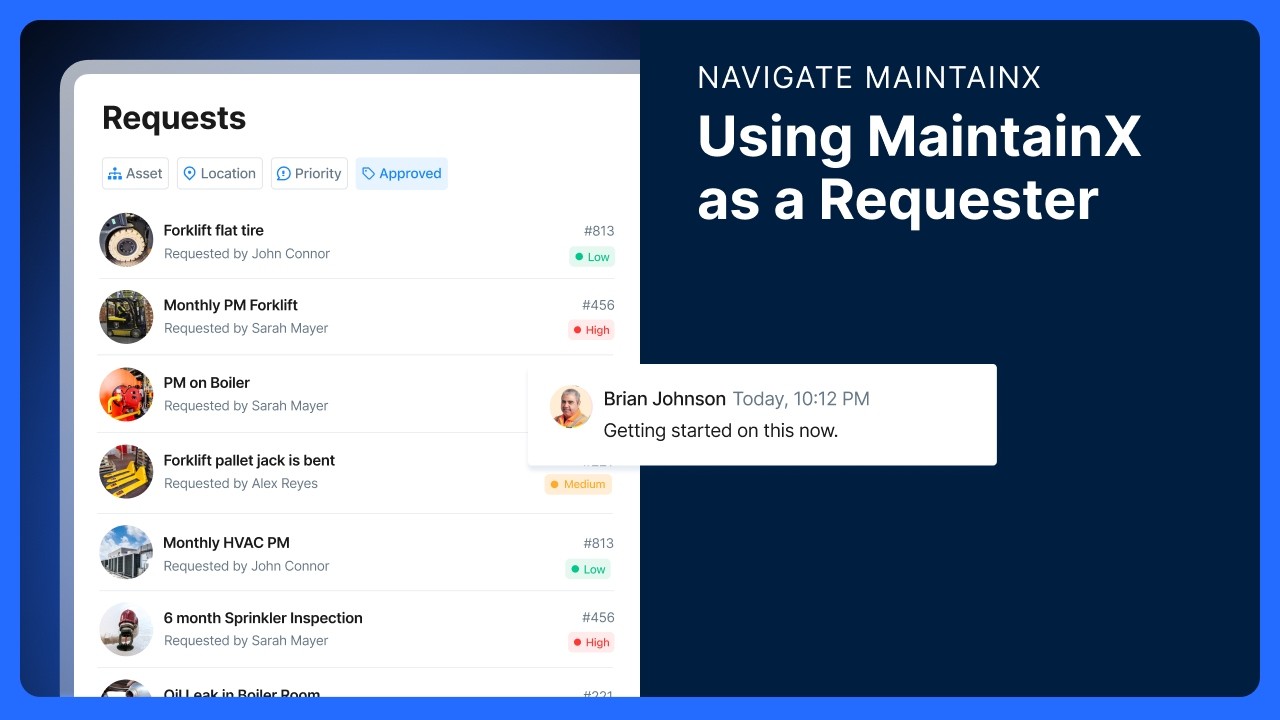The height and width of the screenshot is (720, 1280).
Task: Select the 'Monthly HVAC PM' request title
Action: (227, 542)
